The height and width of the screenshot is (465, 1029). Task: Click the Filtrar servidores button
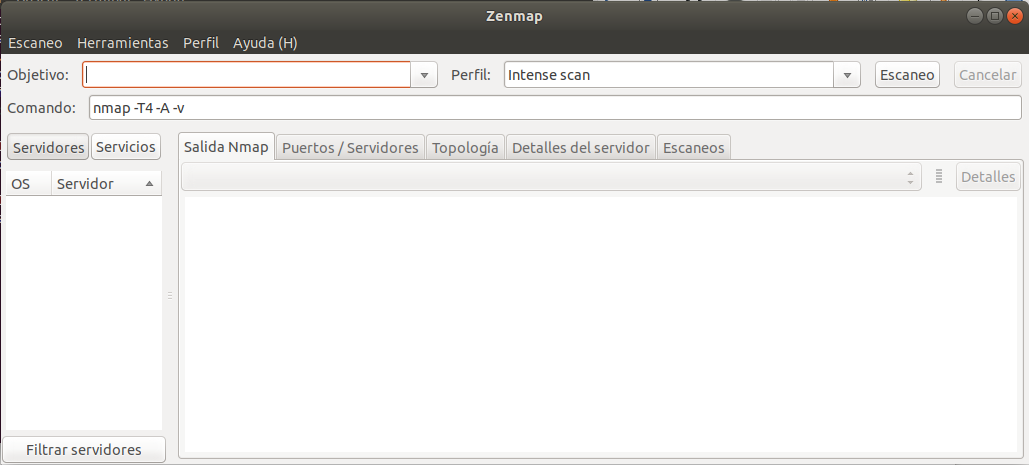83,450
